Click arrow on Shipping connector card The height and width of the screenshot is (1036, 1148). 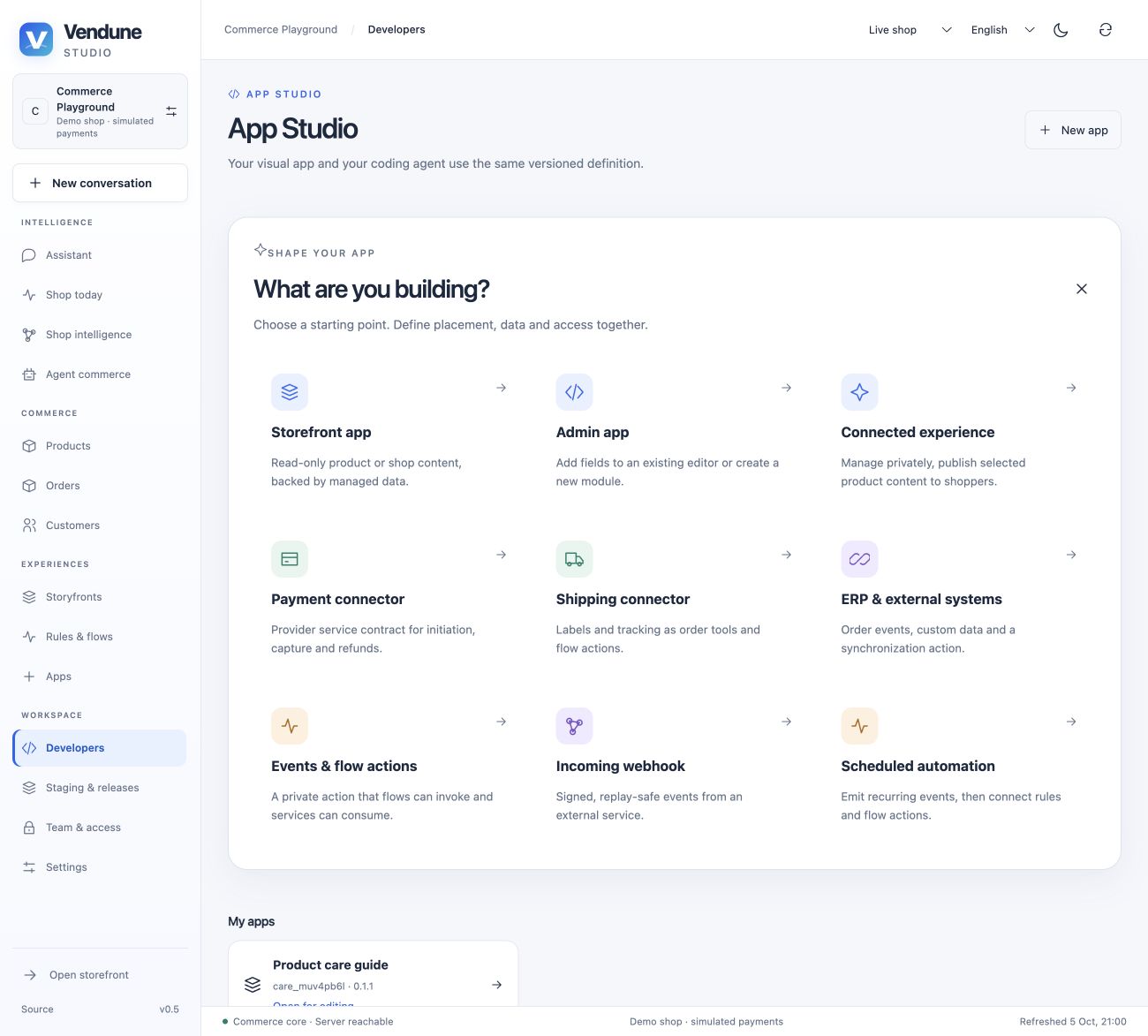(787, 555)
